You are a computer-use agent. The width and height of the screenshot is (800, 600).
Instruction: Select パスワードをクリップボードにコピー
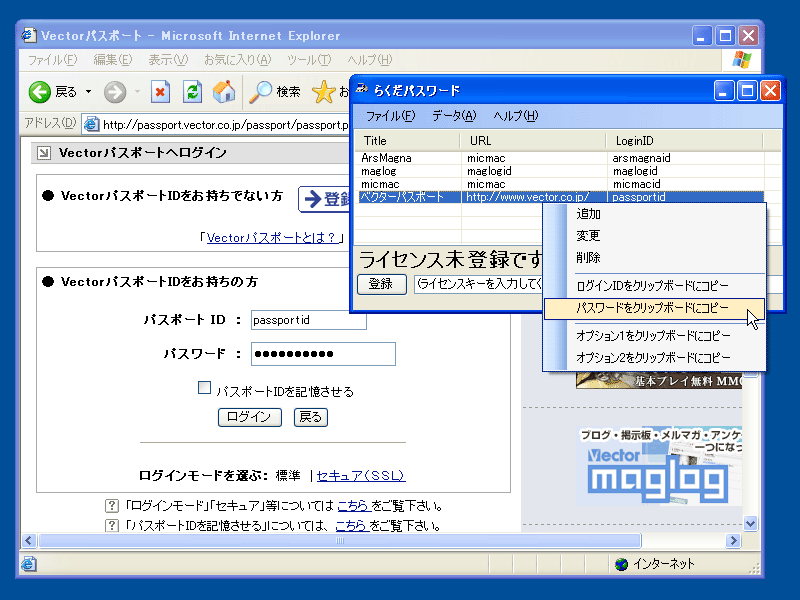pyautogui.click(x=655, y=308)
